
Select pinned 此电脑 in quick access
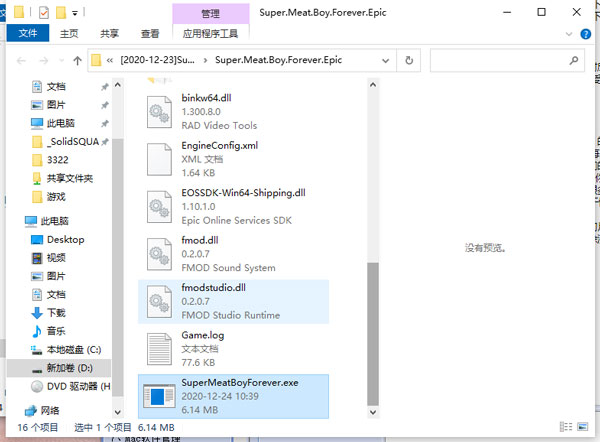[61, 123]
